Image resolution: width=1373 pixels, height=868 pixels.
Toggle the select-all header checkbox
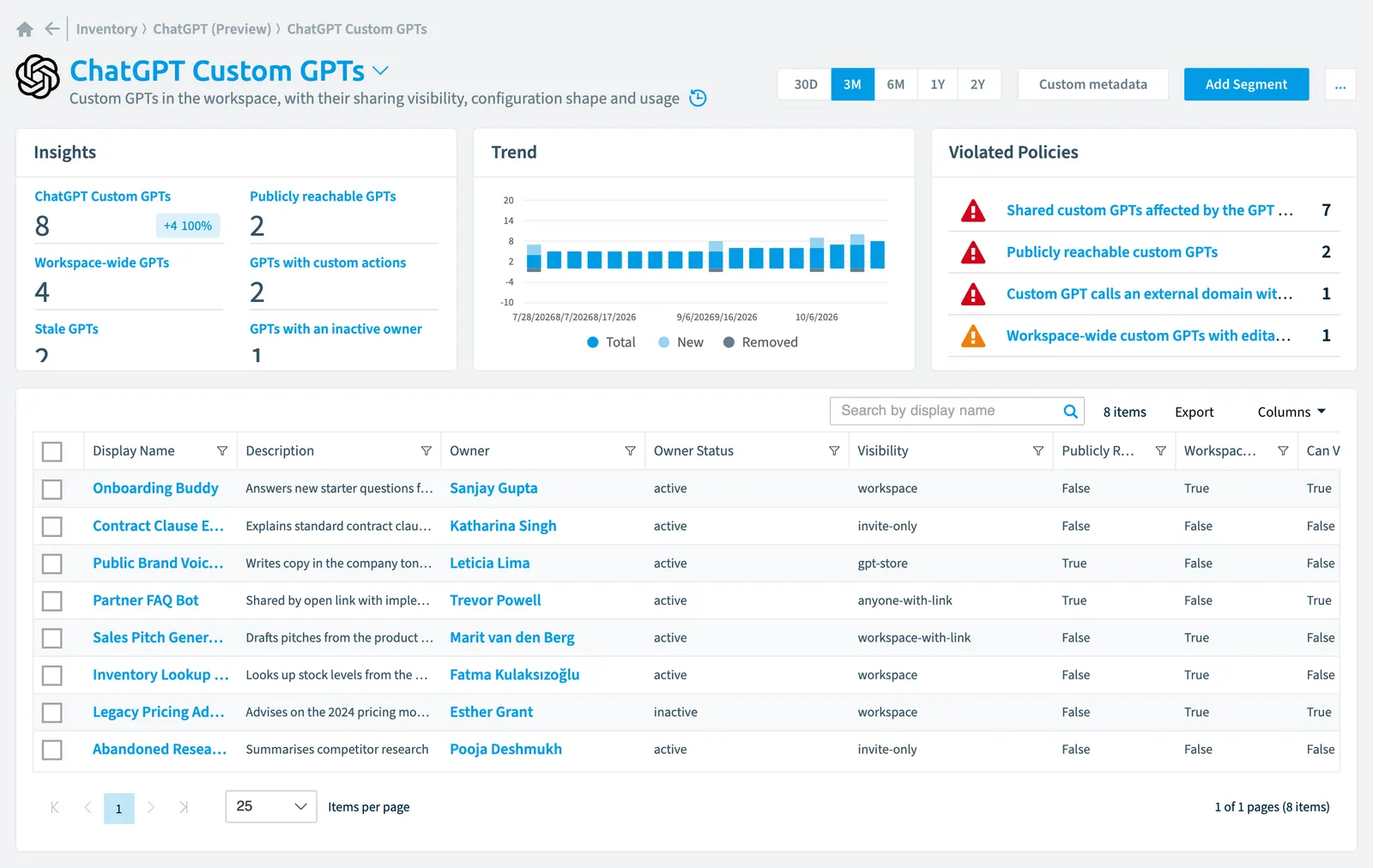(x=52, y=451)
